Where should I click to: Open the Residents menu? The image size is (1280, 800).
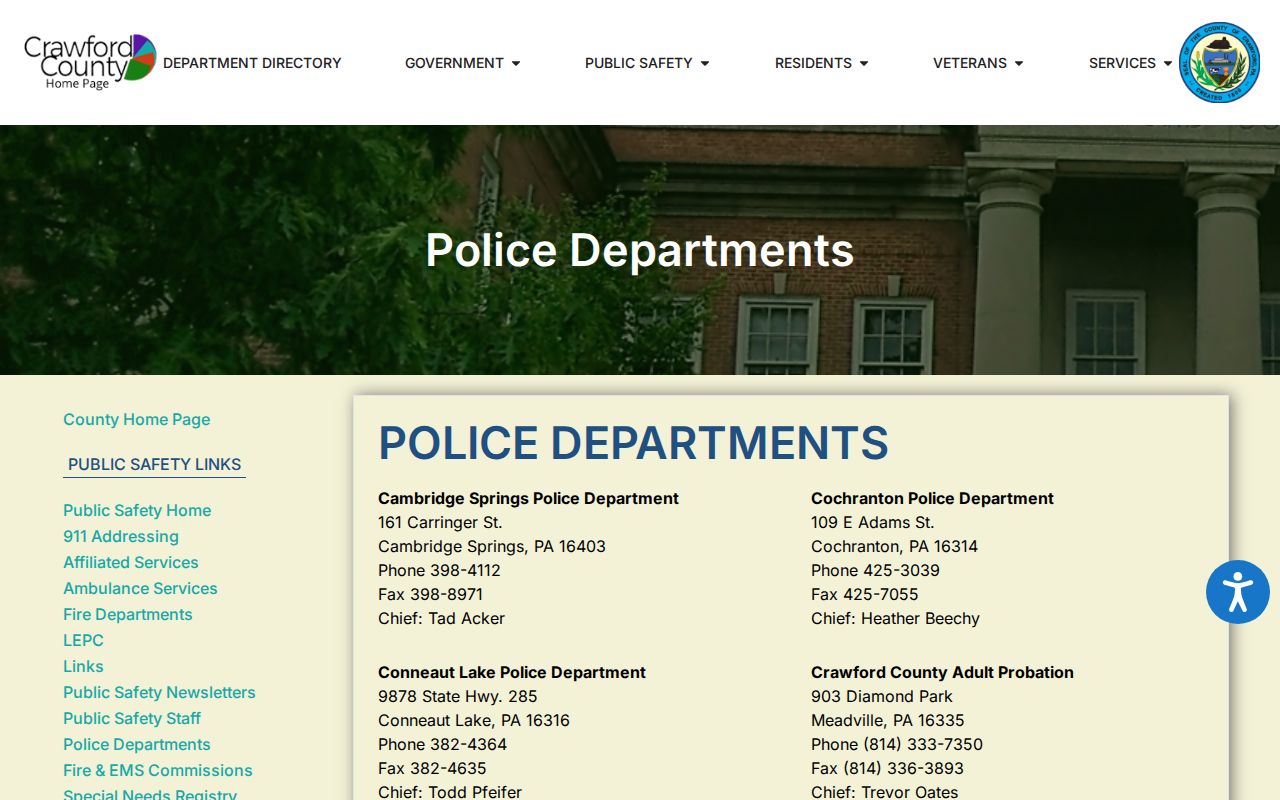point(813,63)
